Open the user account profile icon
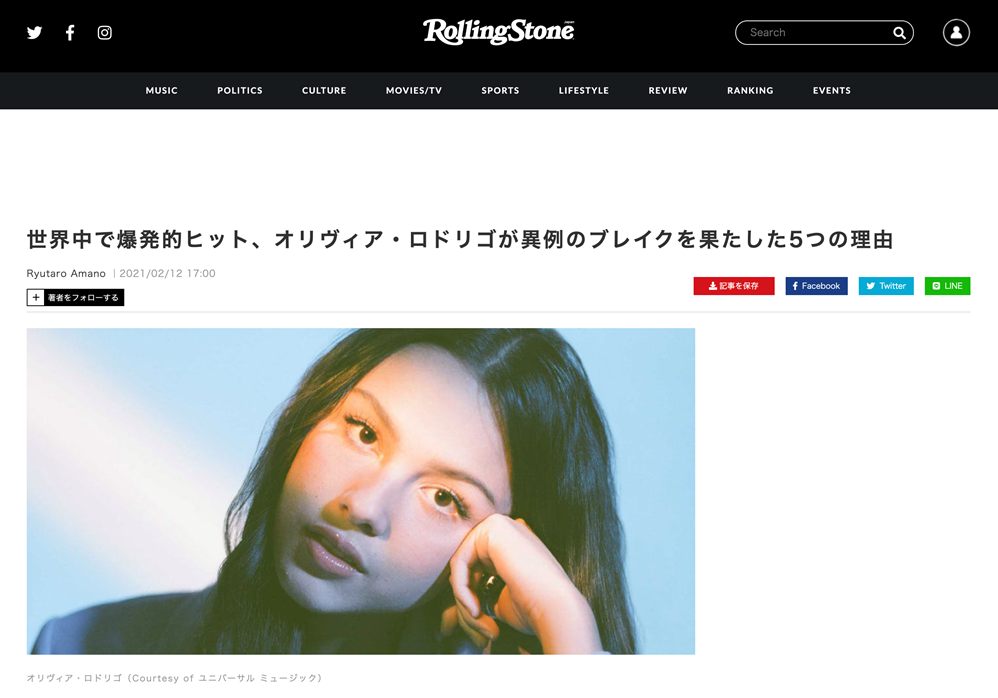Screen dimensions: 998x698 (956, 32)
